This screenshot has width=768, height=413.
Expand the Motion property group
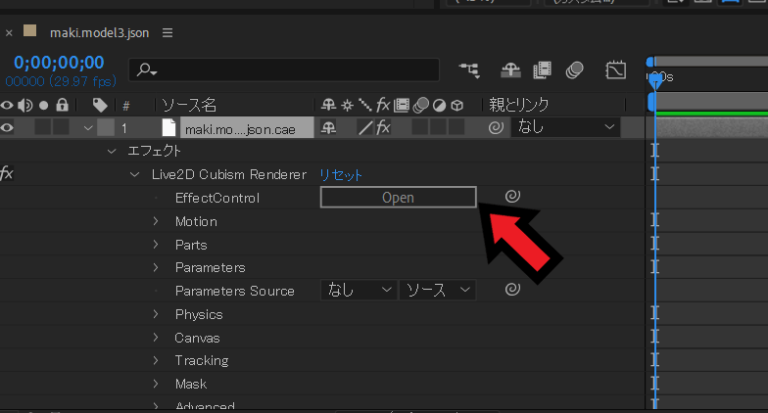click(x=156, y=221)
